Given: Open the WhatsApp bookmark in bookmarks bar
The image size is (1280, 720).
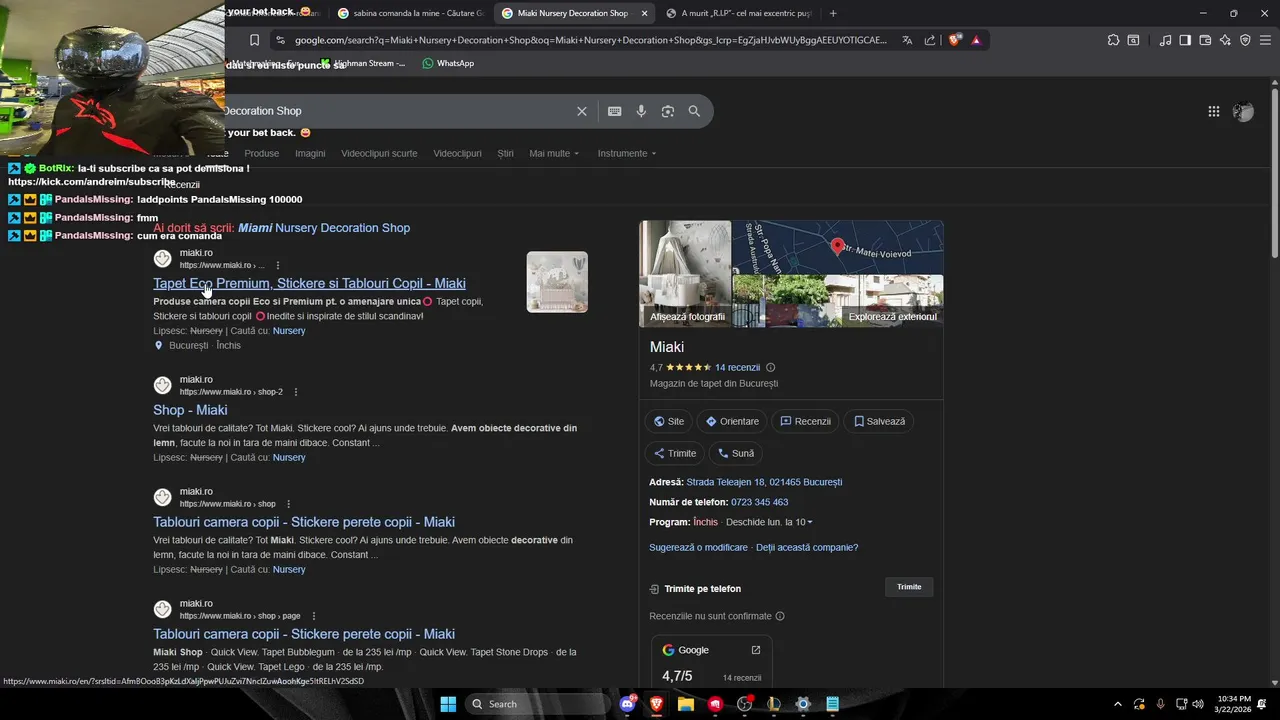Looking at the screenshot, I should [x=448, y=63].
